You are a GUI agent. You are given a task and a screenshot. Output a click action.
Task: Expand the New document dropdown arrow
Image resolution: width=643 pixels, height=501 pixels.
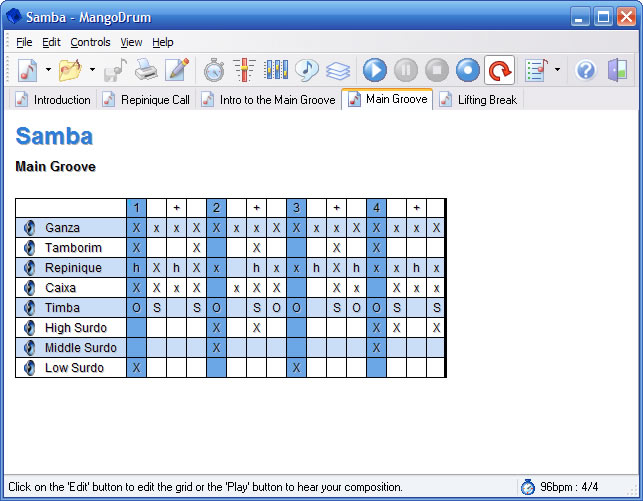point(48,70)
